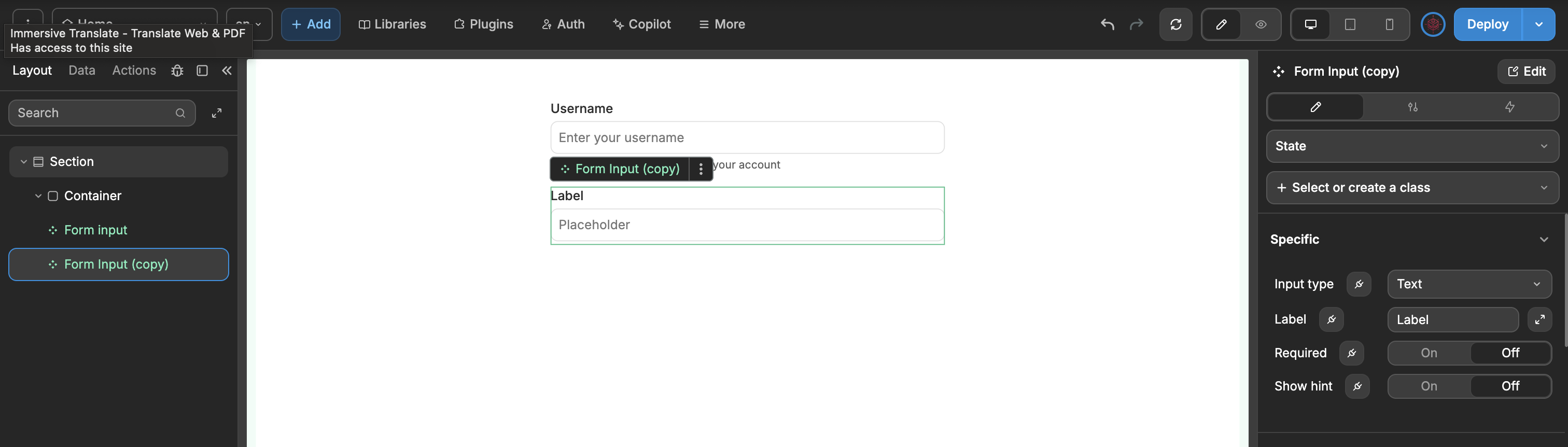Open Form Input (copy) three-dot menu on canvas

(x=701, y=169)
